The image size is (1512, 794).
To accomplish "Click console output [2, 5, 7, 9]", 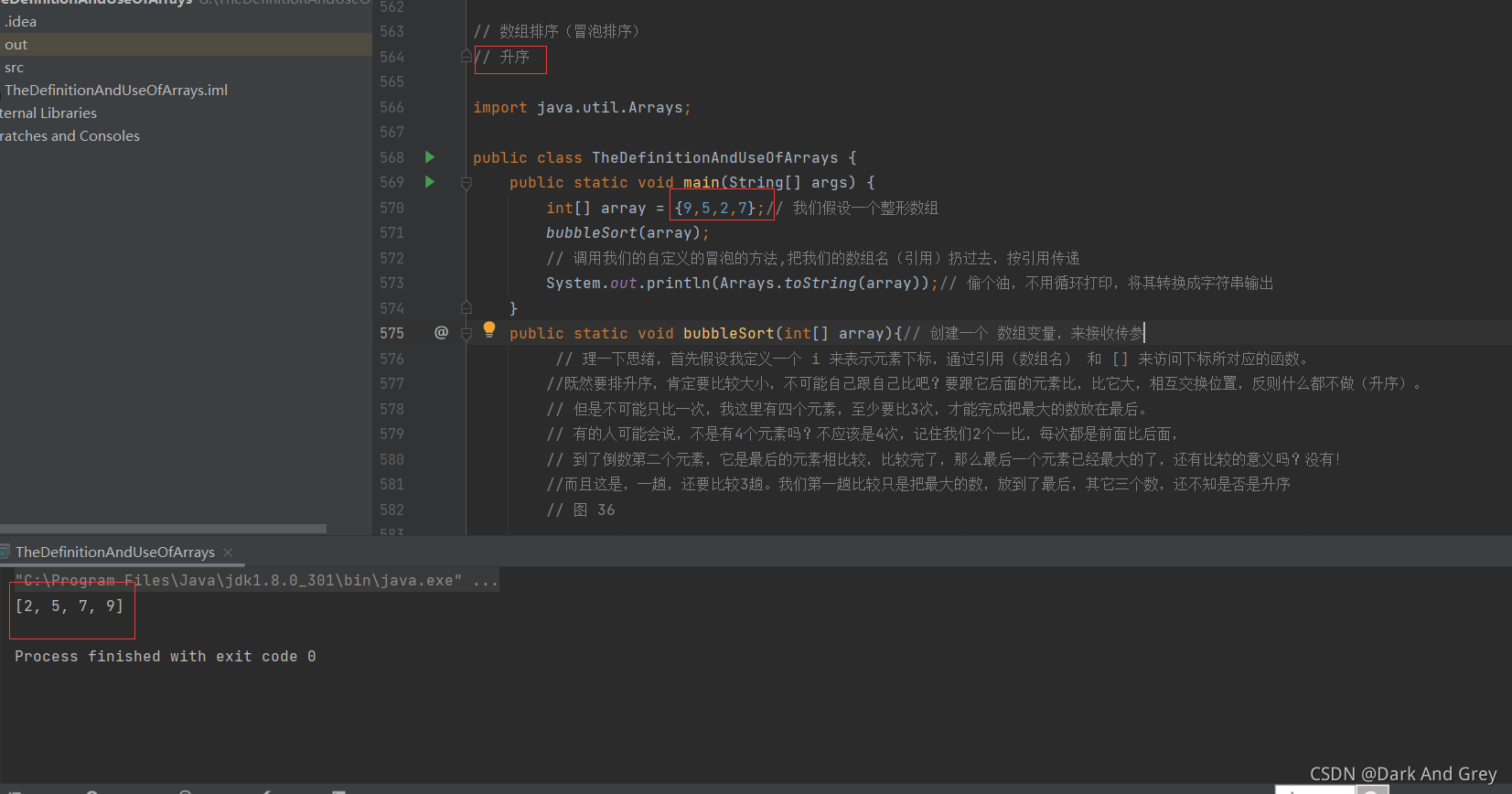I will 69,606.
